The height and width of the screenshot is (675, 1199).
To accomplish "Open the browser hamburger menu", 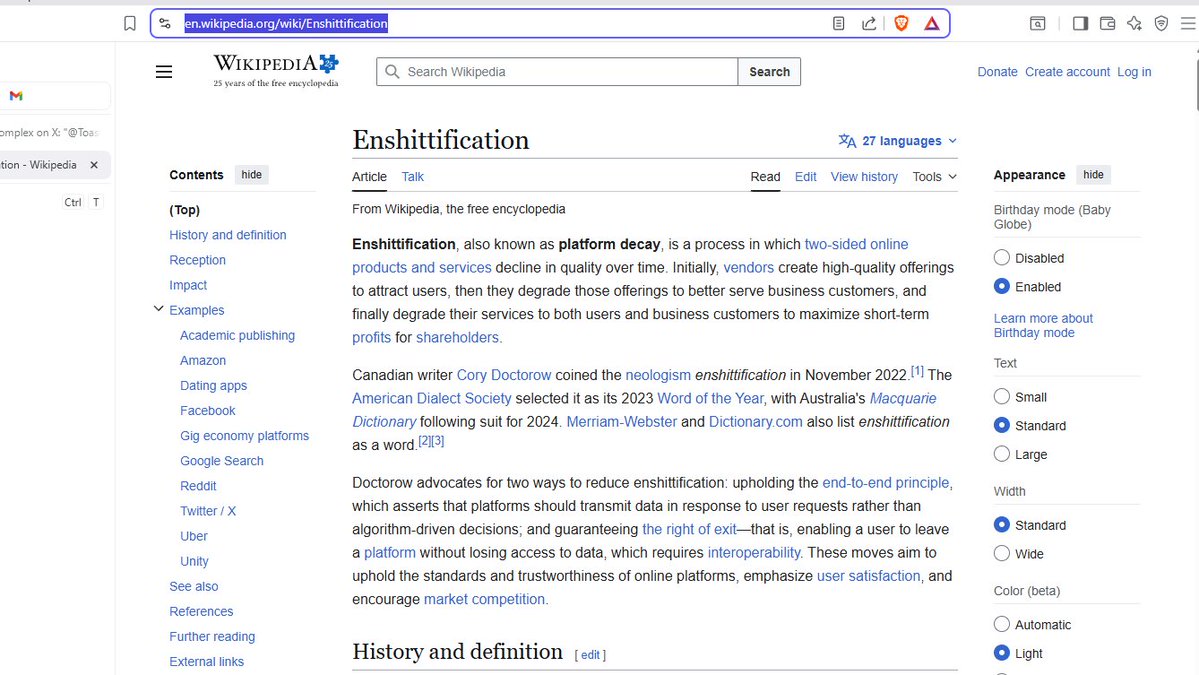I will coord(1188,24).
